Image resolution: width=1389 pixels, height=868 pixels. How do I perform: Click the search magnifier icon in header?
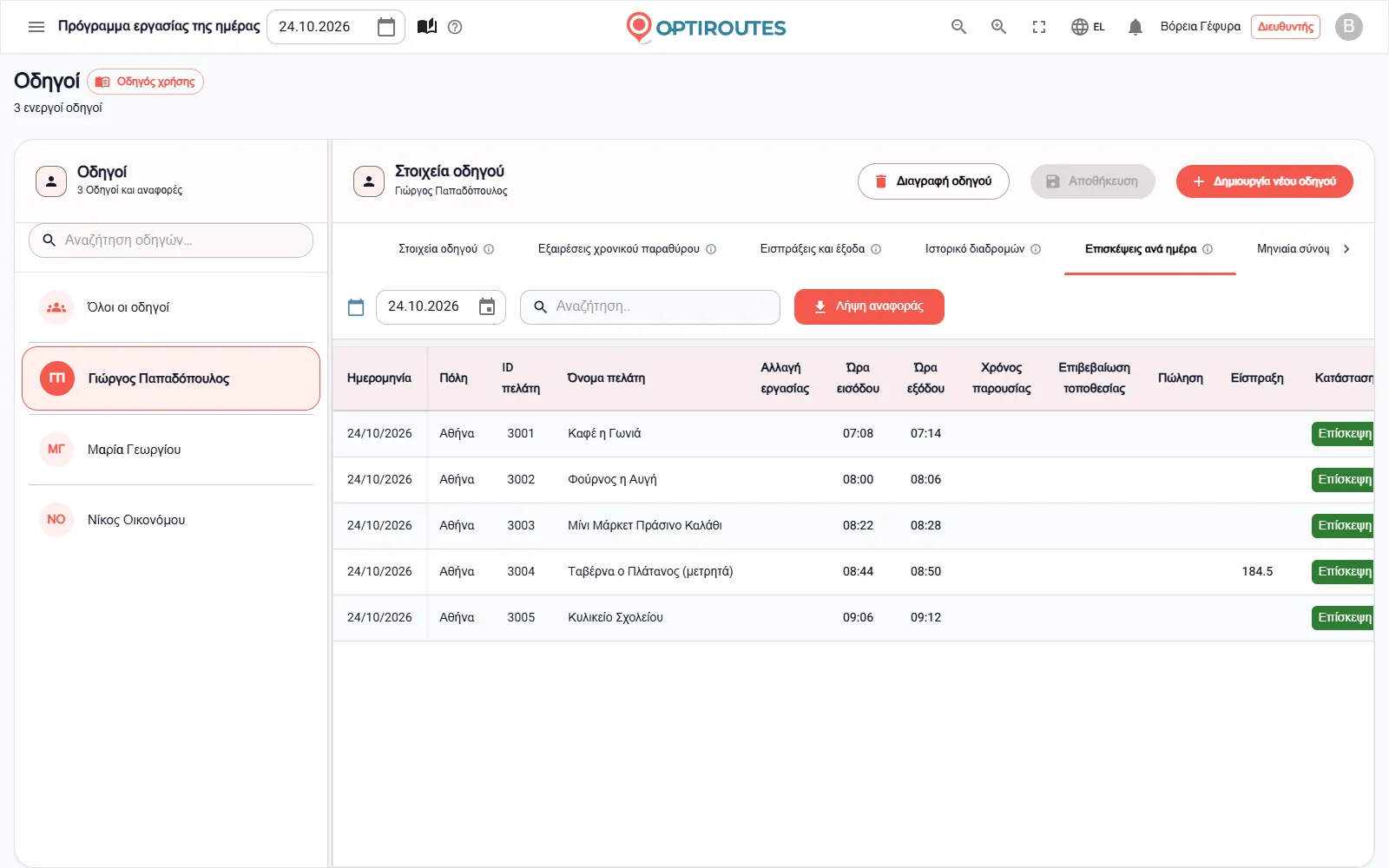coord(958,27)
